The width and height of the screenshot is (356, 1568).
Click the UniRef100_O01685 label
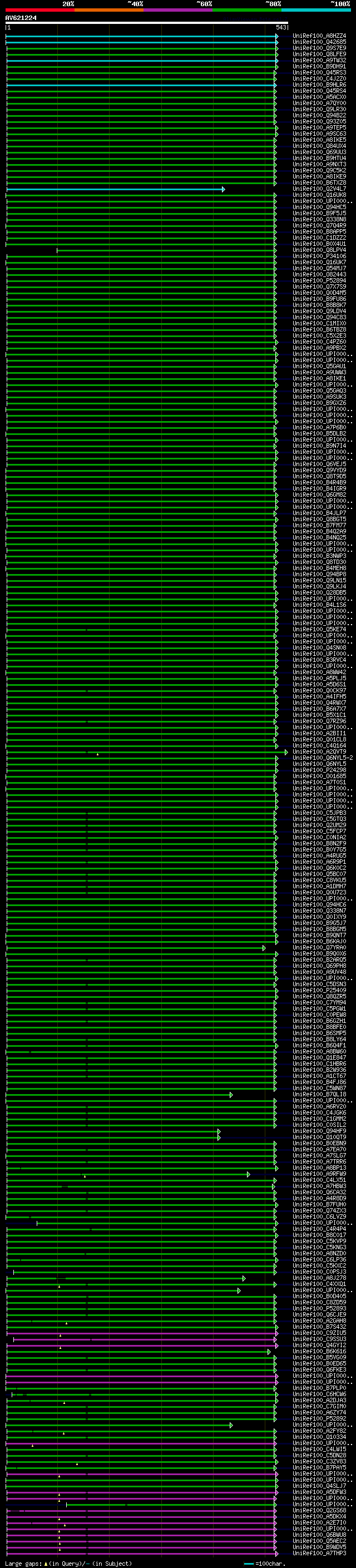[319, 776]
